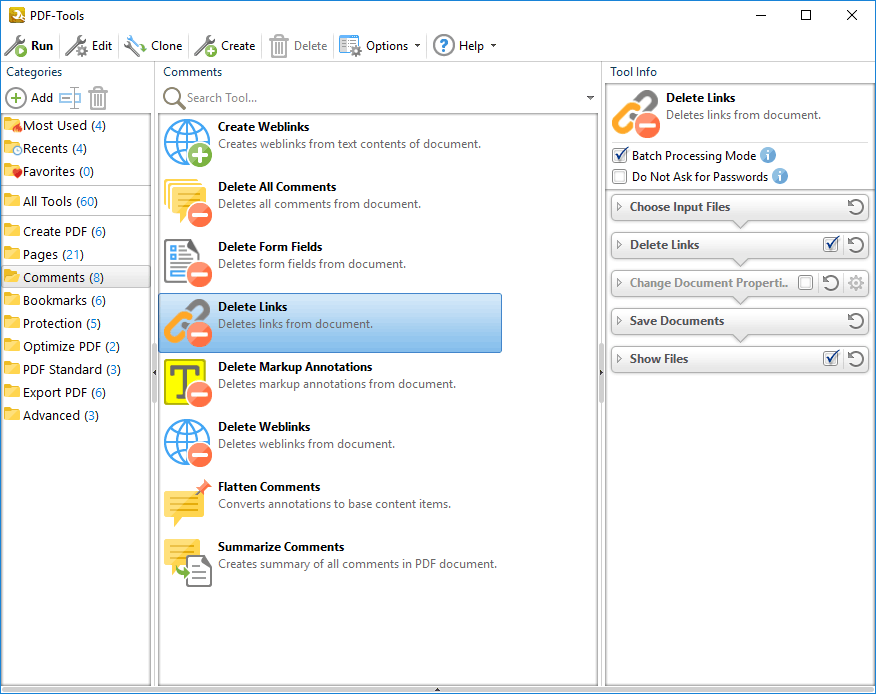The width and height of the screenshot is (876, 694).
Task: Enable Do Not Ask for Passwords
Action: pos(620,177)
